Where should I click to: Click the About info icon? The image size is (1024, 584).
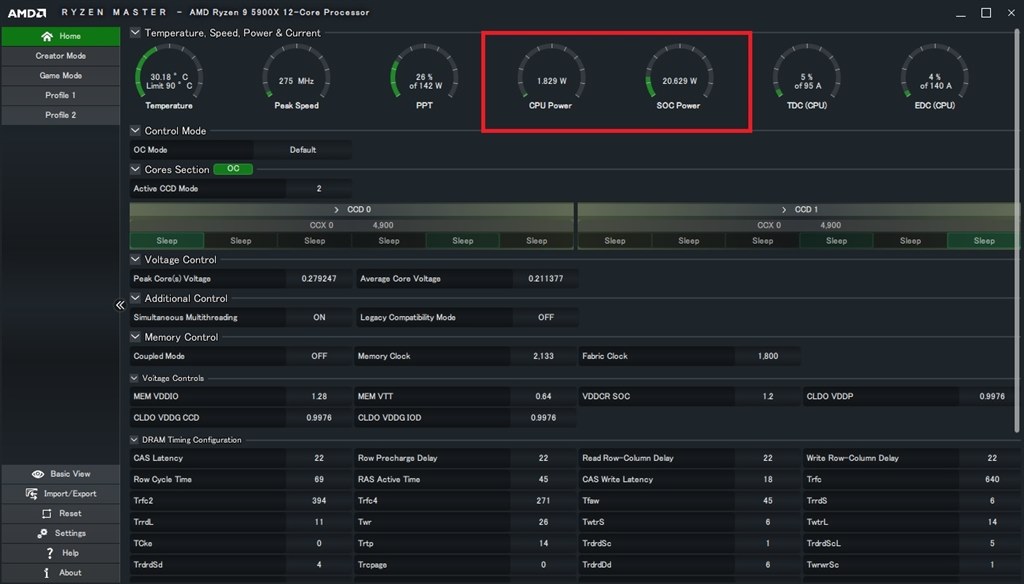[x=46, y=573]
